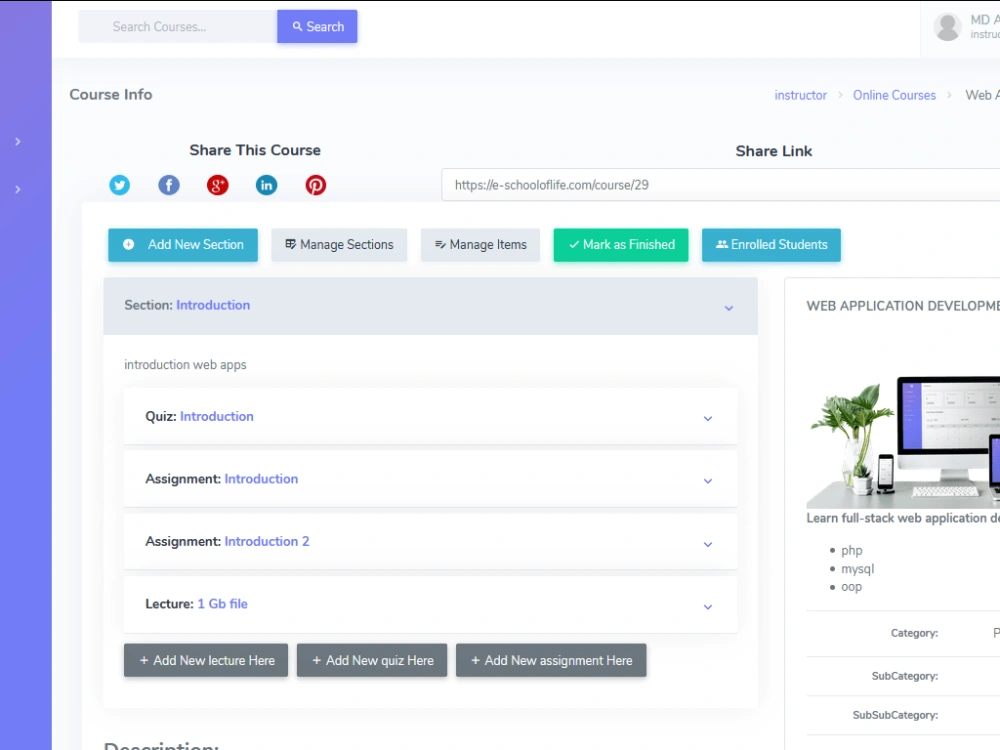The width and height of the screenshot is (1000, 750).
Task: Open the Introduction section link
Action: coord(213,305)
